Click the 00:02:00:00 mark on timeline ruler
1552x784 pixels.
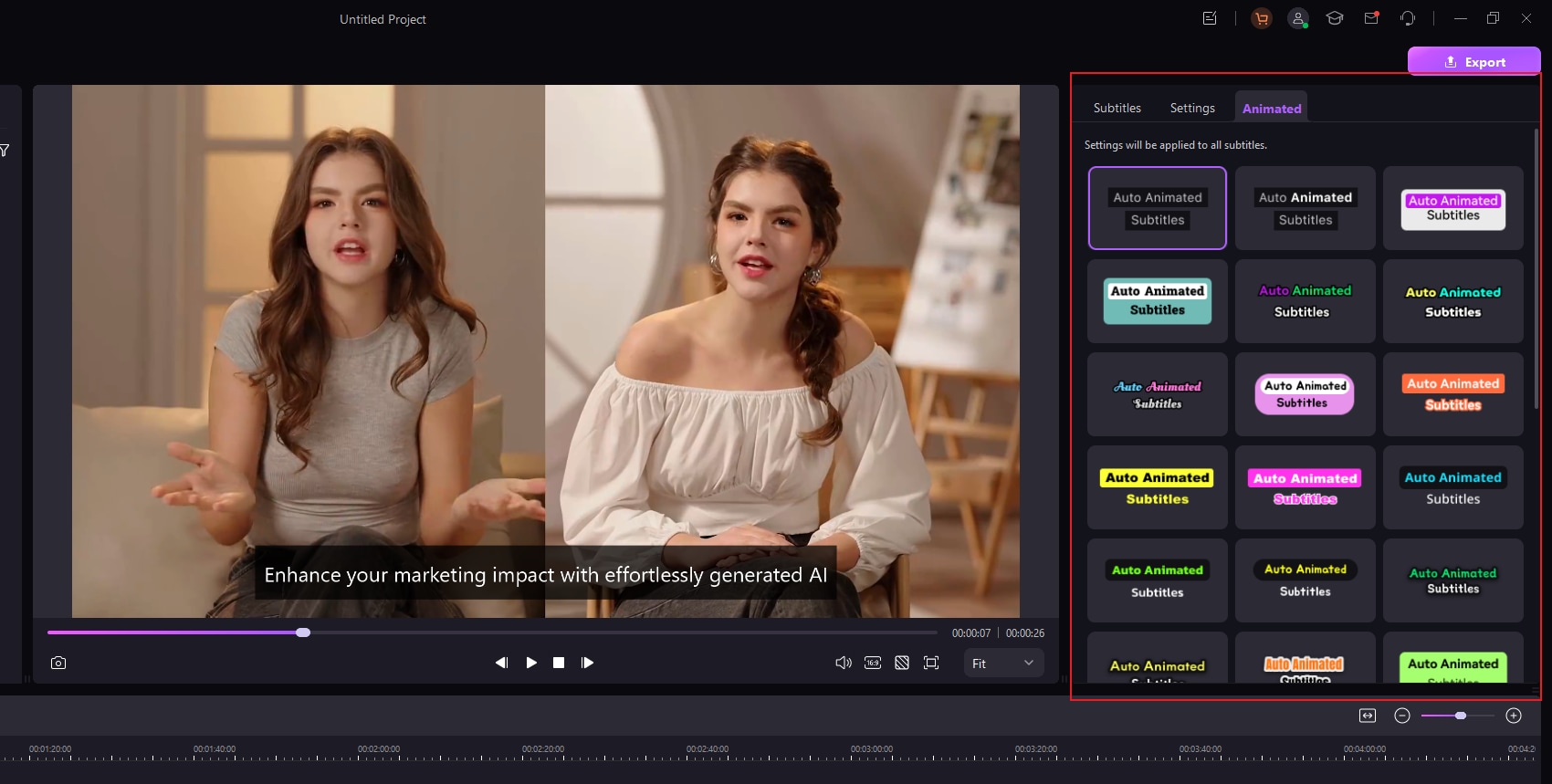pos(379,749)
